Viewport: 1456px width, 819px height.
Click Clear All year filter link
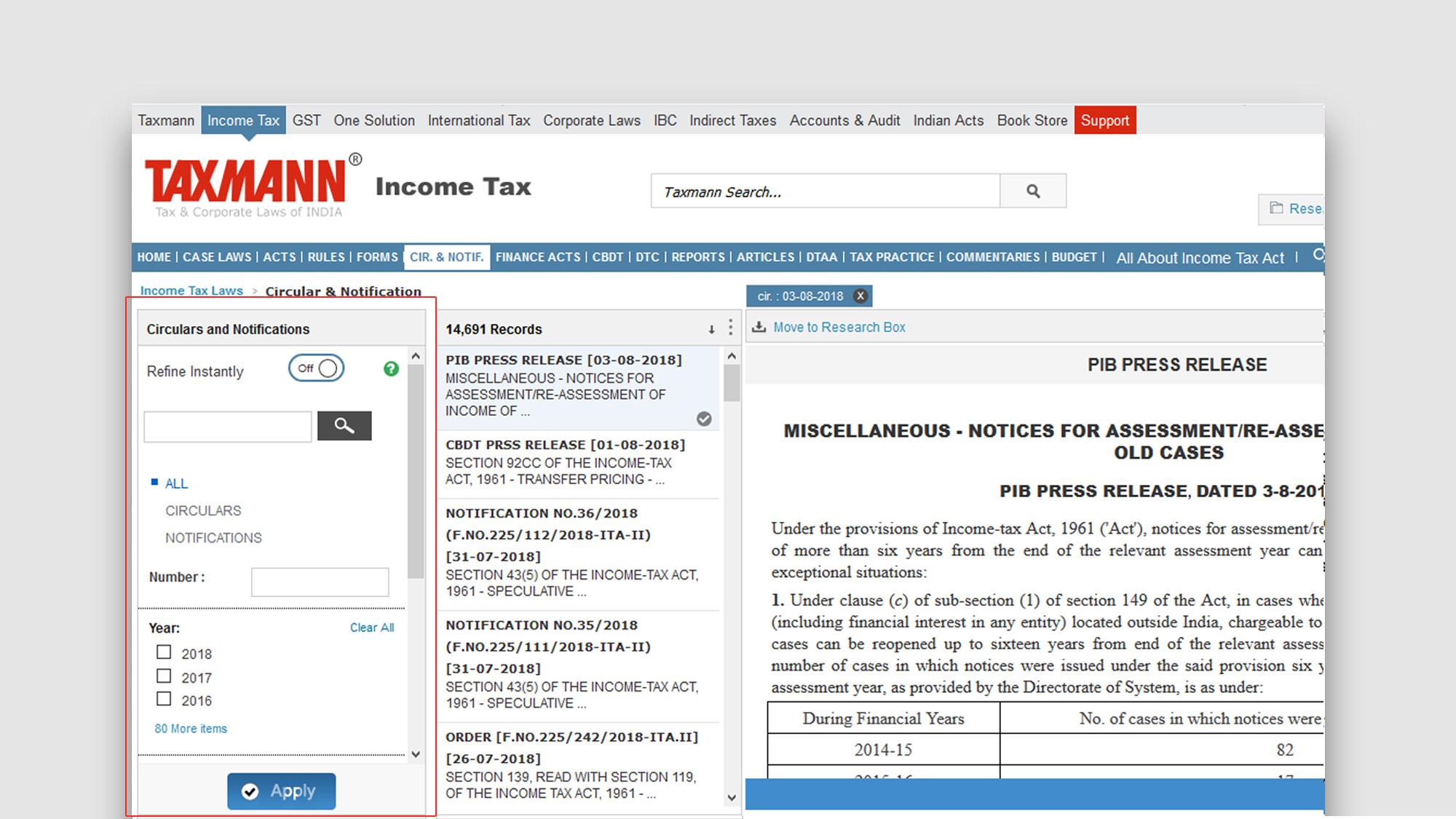[x=371, y=628]
